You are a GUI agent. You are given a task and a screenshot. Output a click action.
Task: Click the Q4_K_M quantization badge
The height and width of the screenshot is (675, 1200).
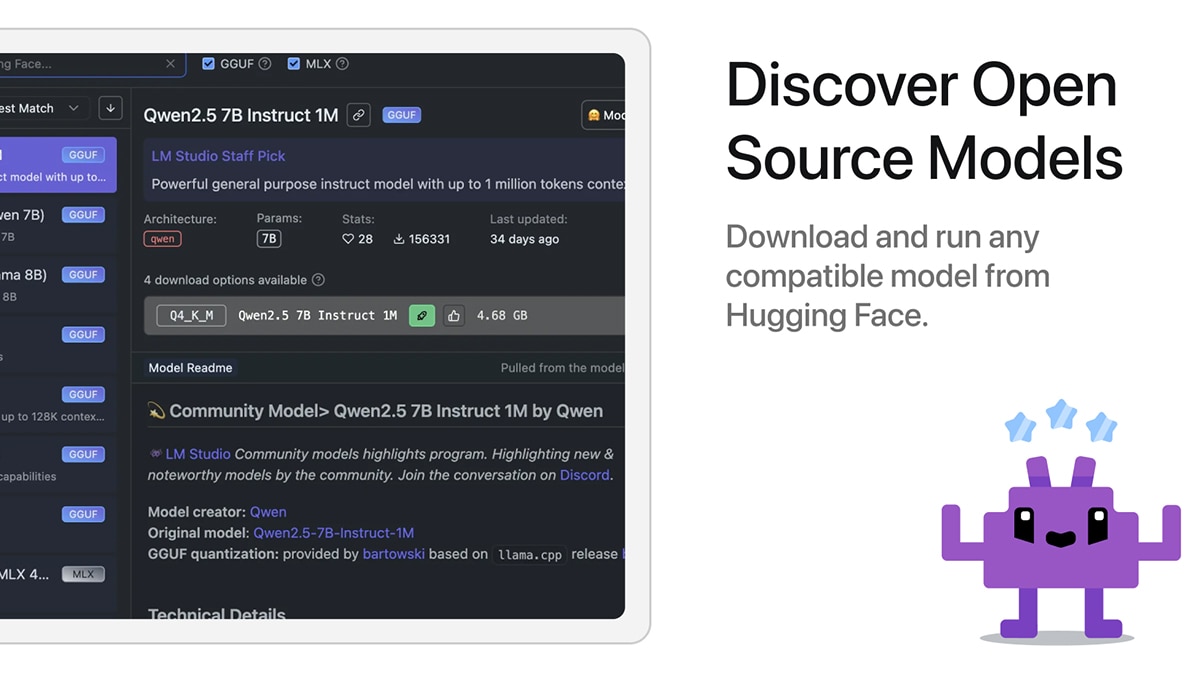point(191,315)
